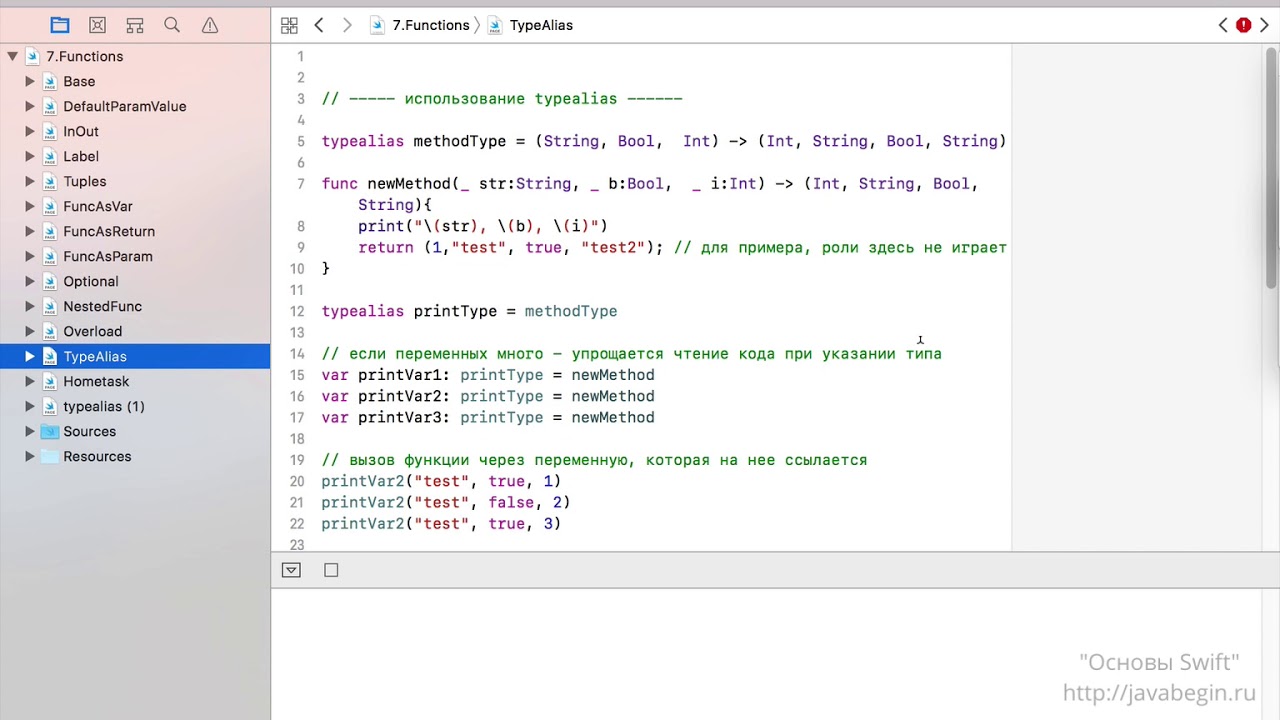Jump to next issue arrow
The height and width of the screenshot is (720, 1280).
pos(1264,25)
